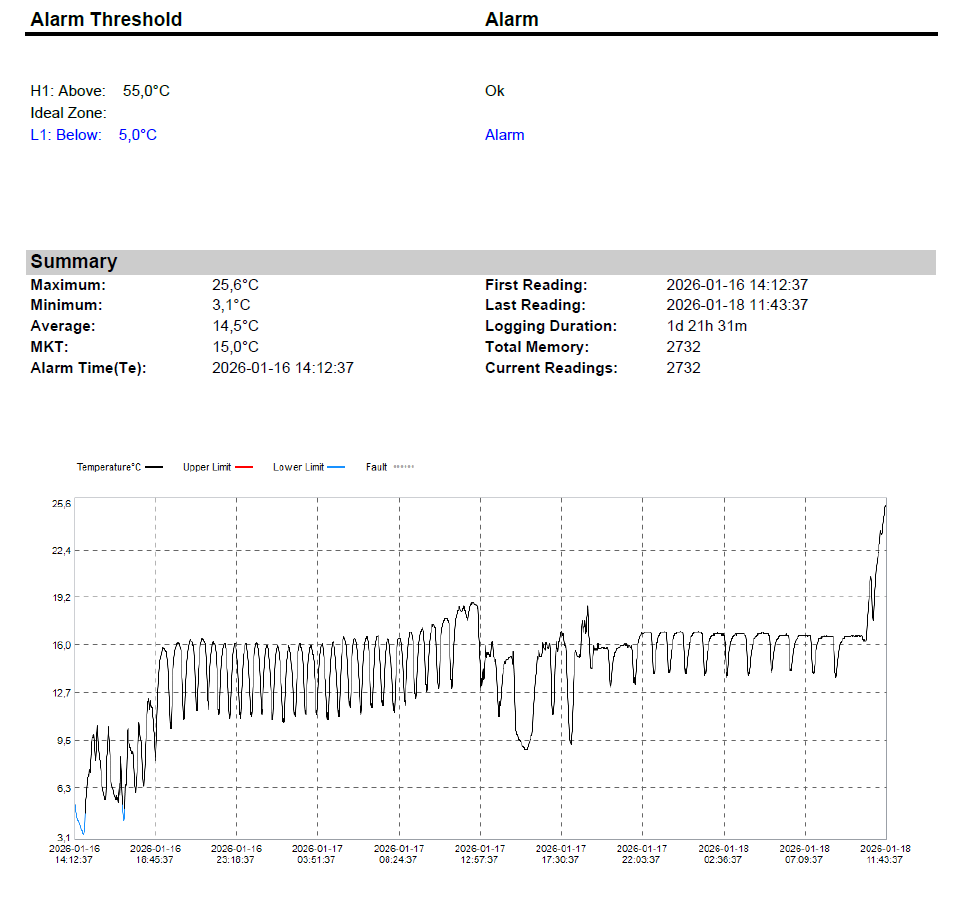This screenshot has height=914, width=960.
Task: Click the Alarm Threshold heading
Action: pos(106,19)
